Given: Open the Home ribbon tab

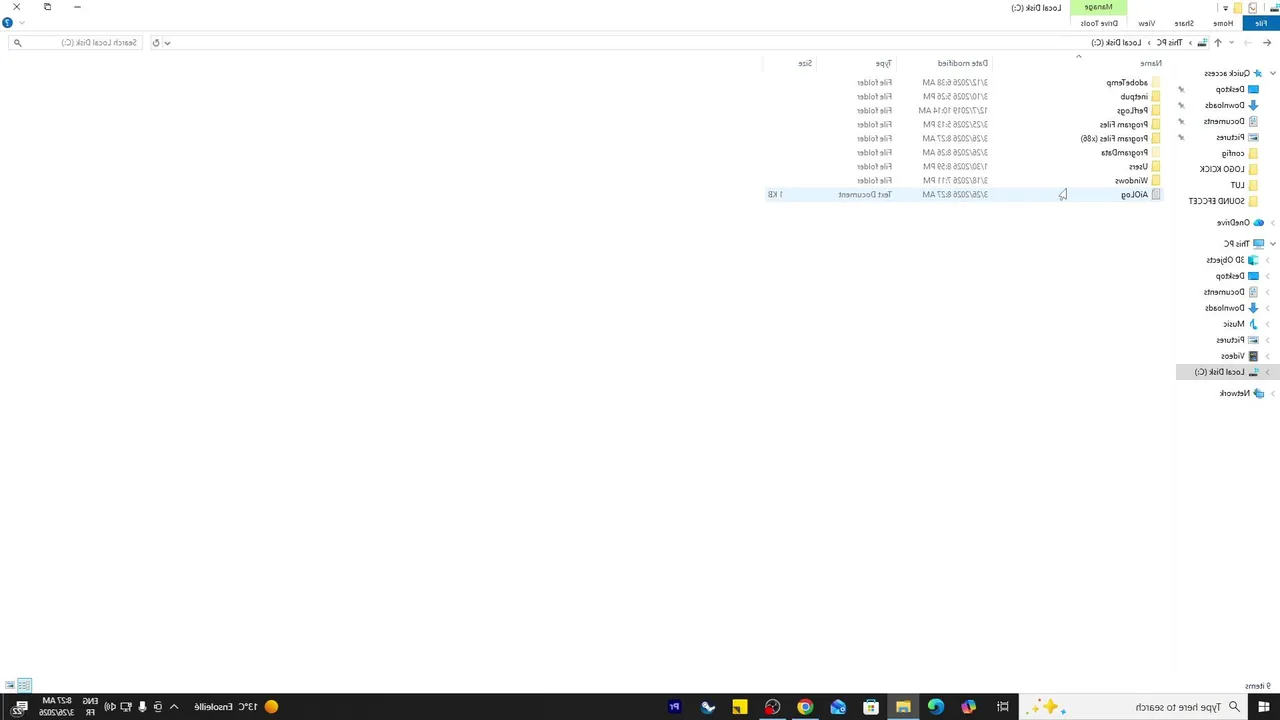Looking at the screenshot, I should 1223,23.
